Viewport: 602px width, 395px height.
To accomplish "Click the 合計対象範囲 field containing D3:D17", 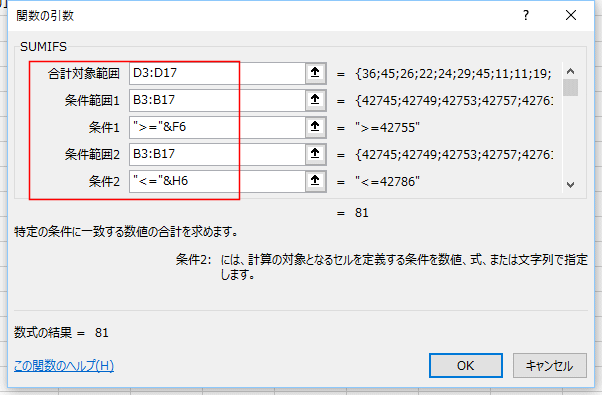I will point(217,73).
